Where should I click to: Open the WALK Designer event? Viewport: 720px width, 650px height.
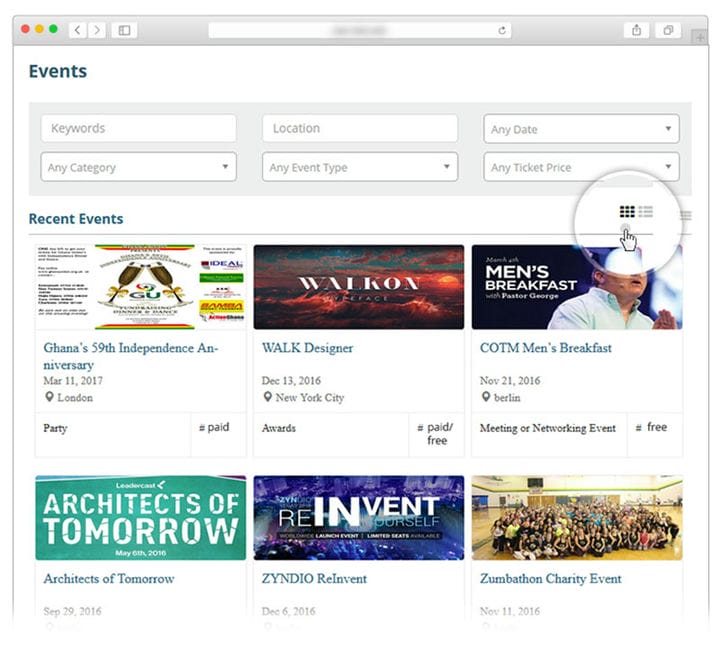[x=307, y=348]
